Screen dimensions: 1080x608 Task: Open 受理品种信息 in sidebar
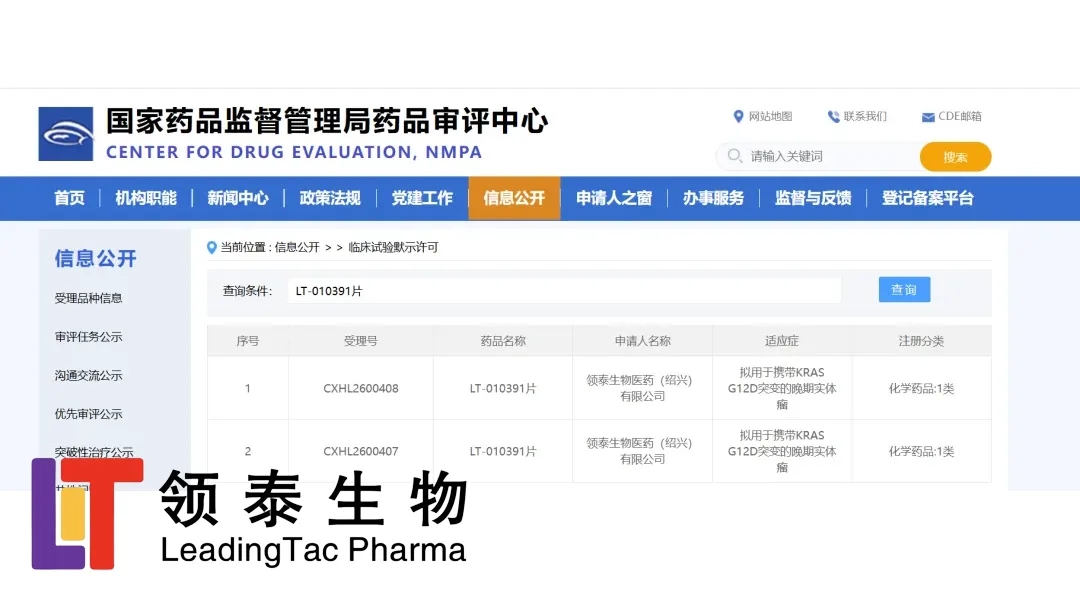point(88,298)
